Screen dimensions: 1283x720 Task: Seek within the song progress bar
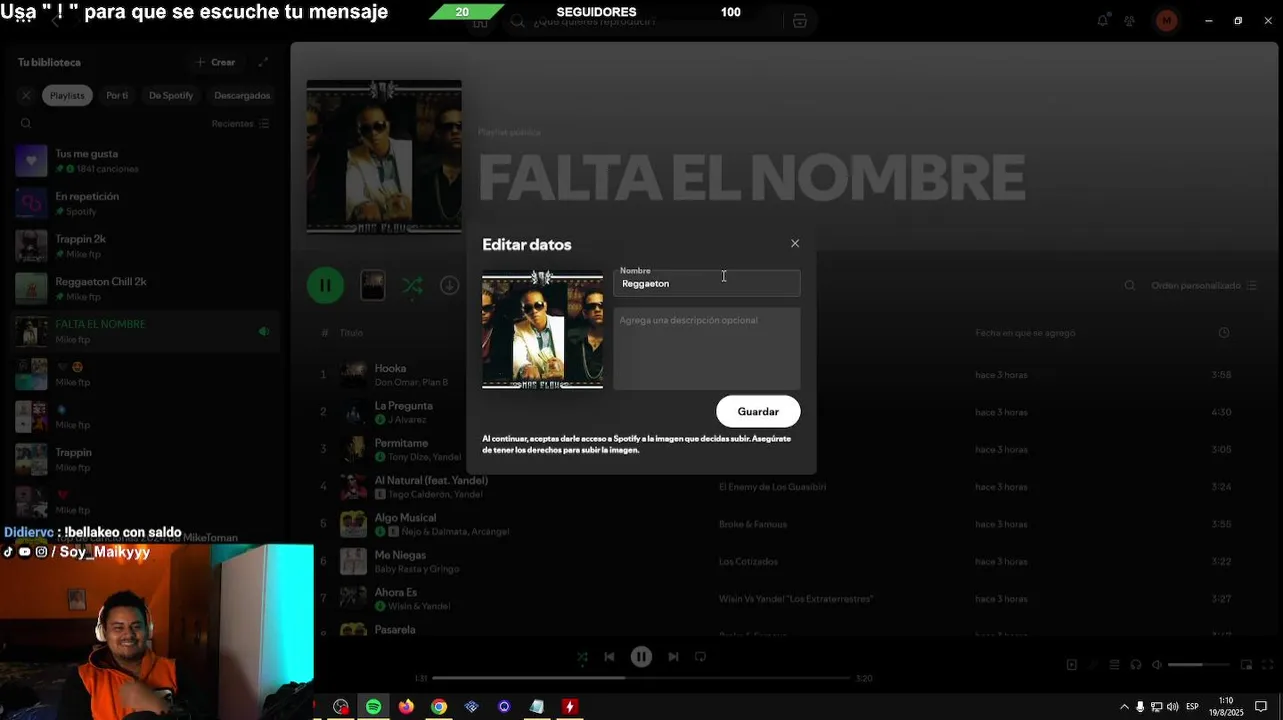tap(641, 678)
